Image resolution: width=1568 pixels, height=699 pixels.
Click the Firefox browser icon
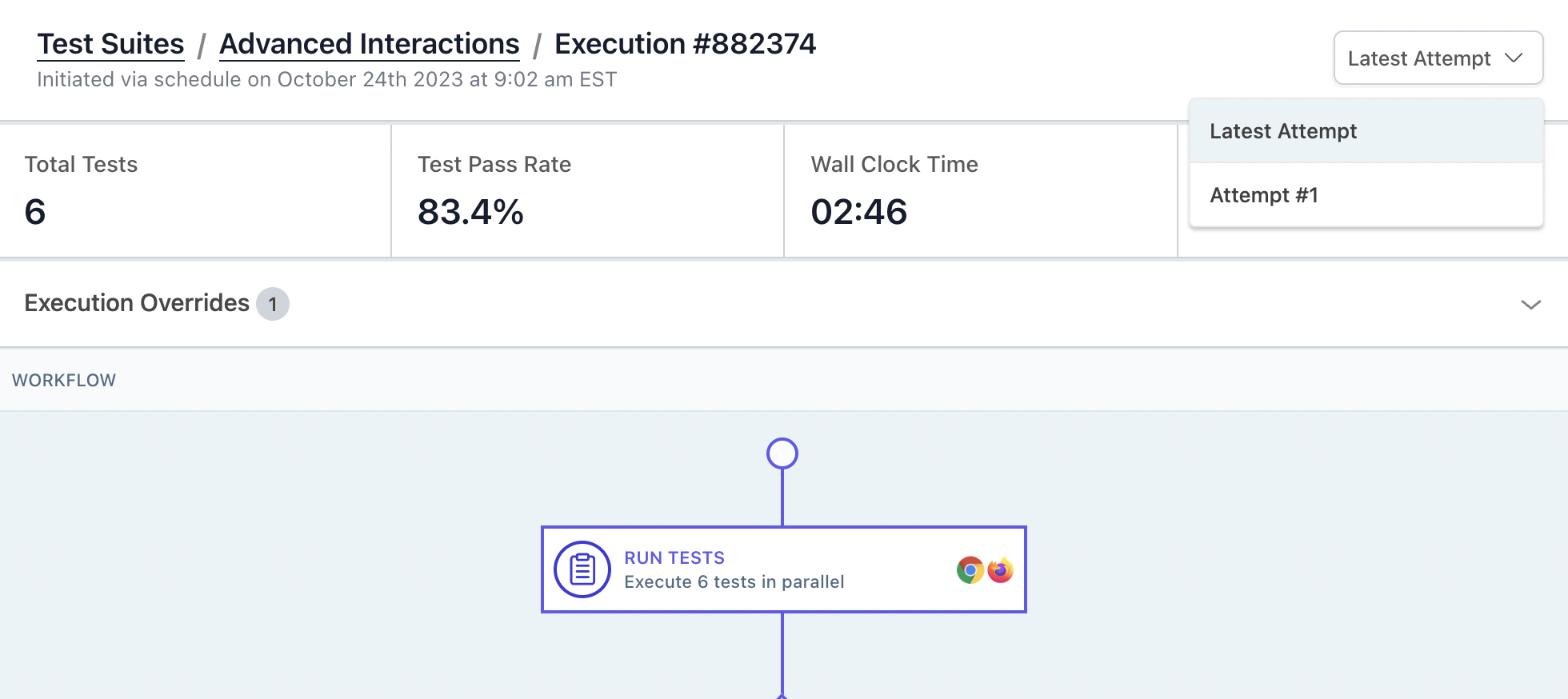(1000, 570)
